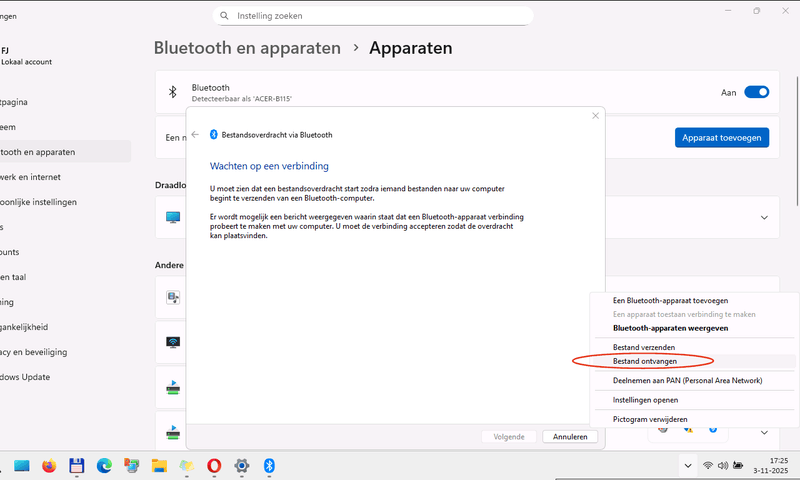
Task: Select Een Bluetooth-apparaat toevoegen in menu
Action: (x=670, y=300)
